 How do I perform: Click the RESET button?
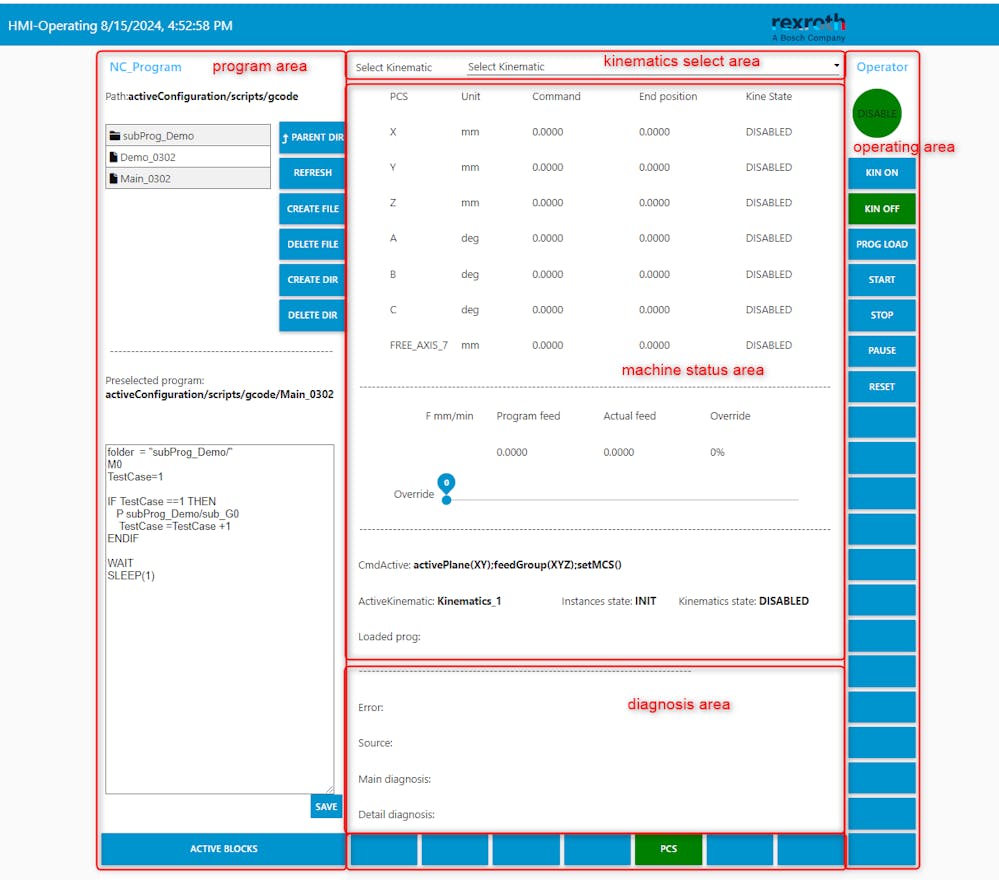click(x=882, y=387)
